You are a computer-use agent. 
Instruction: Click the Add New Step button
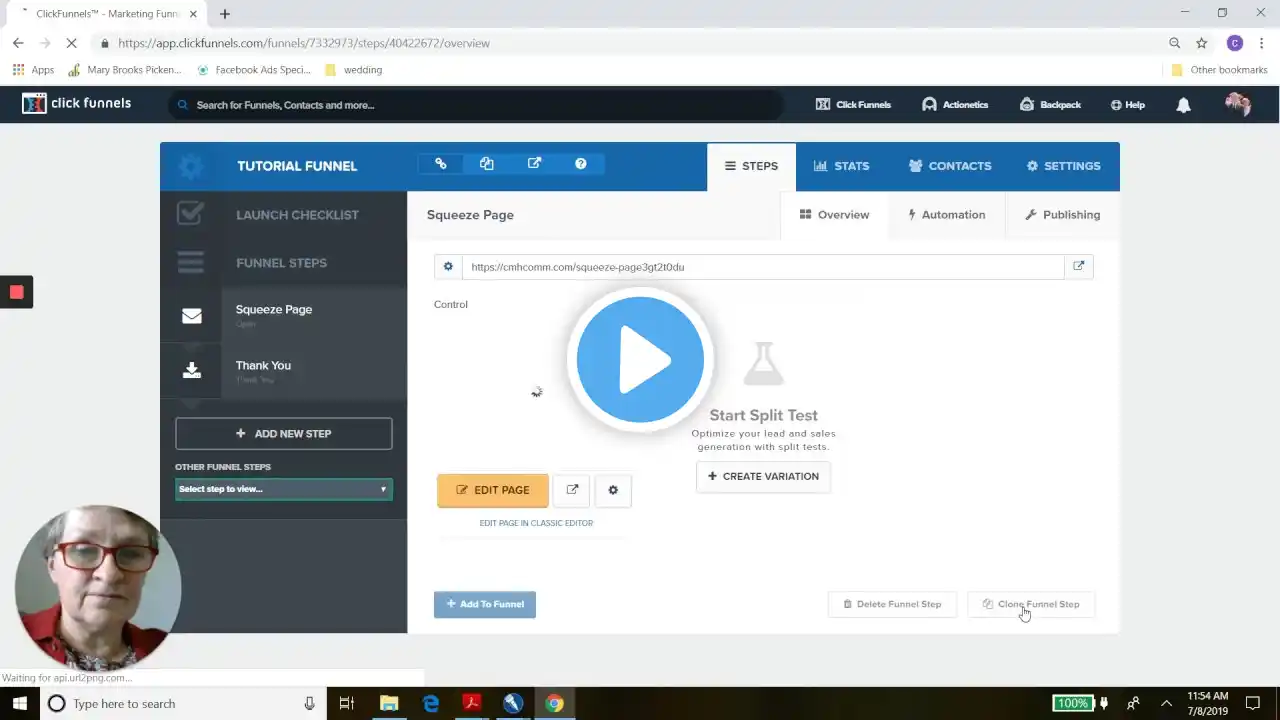(284, 434)
